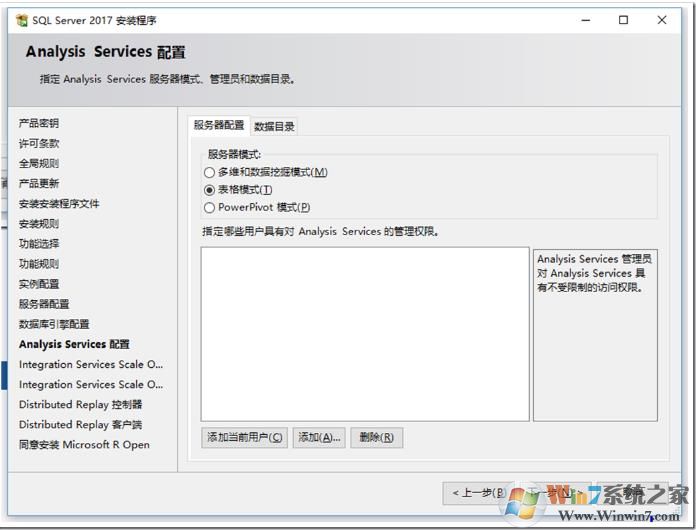Select multidimensional and data mining mode (M) radio
Image resolution: width=696 pixels, height=530 pixels.
(x=209, y=172)
